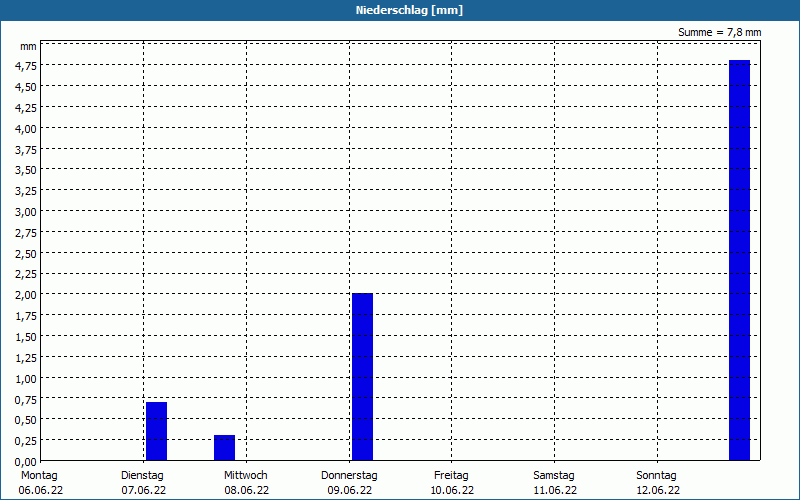Viewport: 800px width, 500px height.
Task: Click the 1,00 y-axis value
Action: [x=26, y=379]
